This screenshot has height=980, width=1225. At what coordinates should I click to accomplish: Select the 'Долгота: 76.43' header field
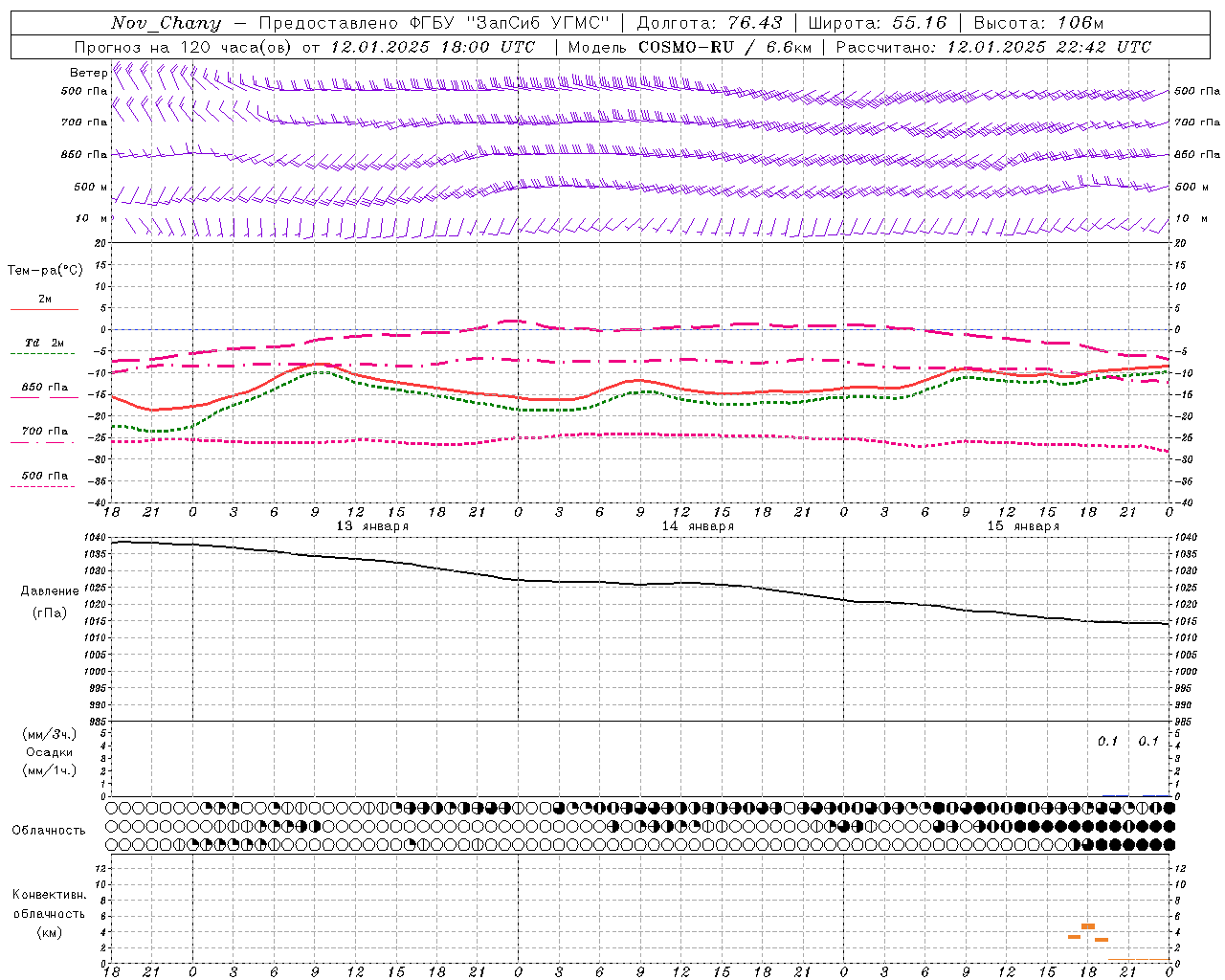click(709, 23)
